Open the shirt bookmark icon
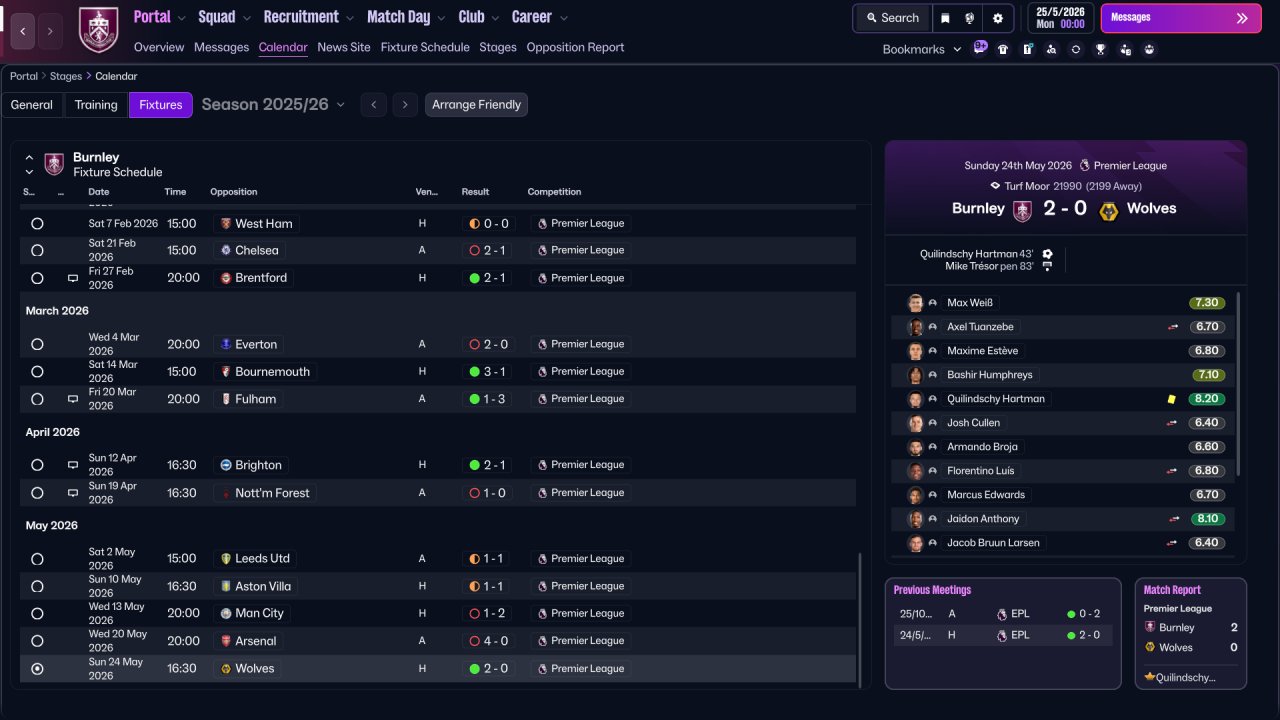The image size is (1280, 720). click(1003, 49)
